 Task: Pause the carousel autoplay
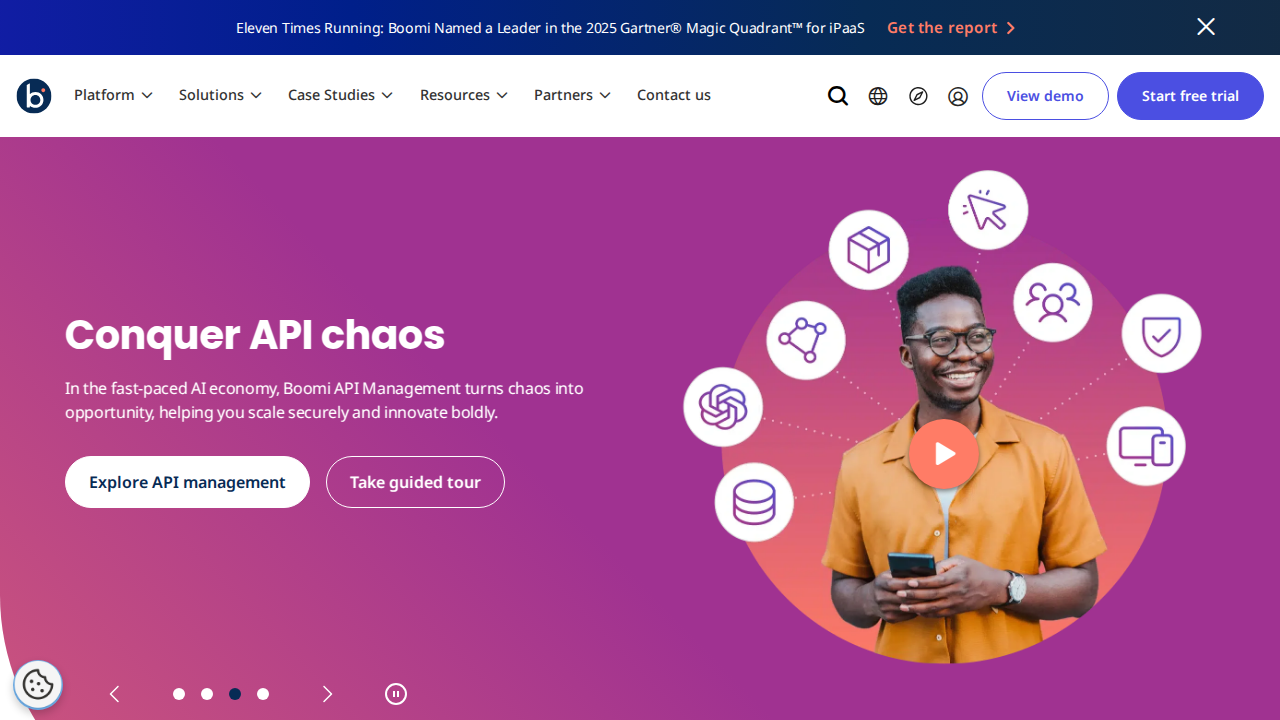pos(396,694)
